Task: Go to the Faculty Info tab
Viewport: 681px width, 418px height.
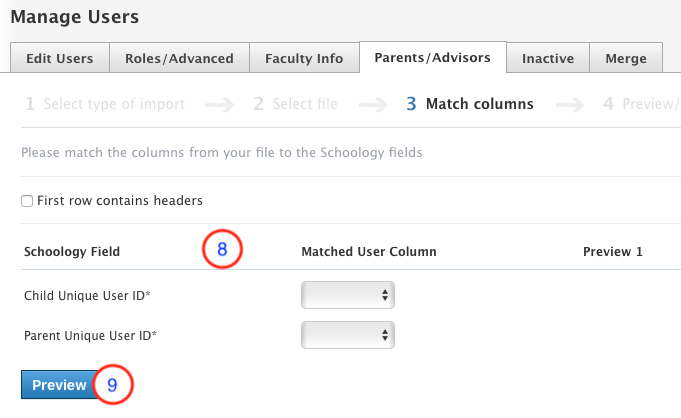Action: [304, 59]
